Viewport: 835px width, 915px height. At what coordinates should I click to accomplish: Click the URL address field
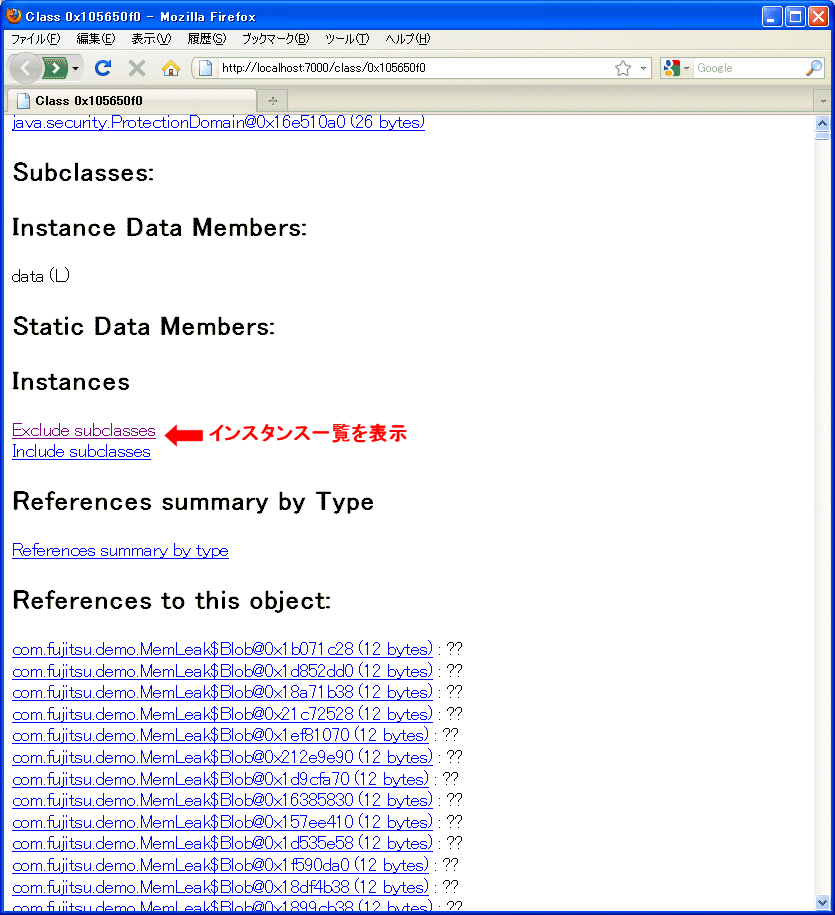[x=413, y=68]
